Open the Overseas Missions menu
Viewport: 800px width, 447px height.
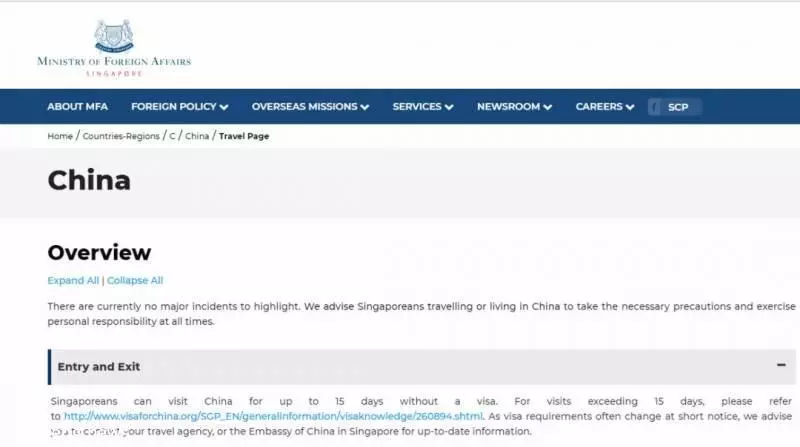tap(310, 107)
